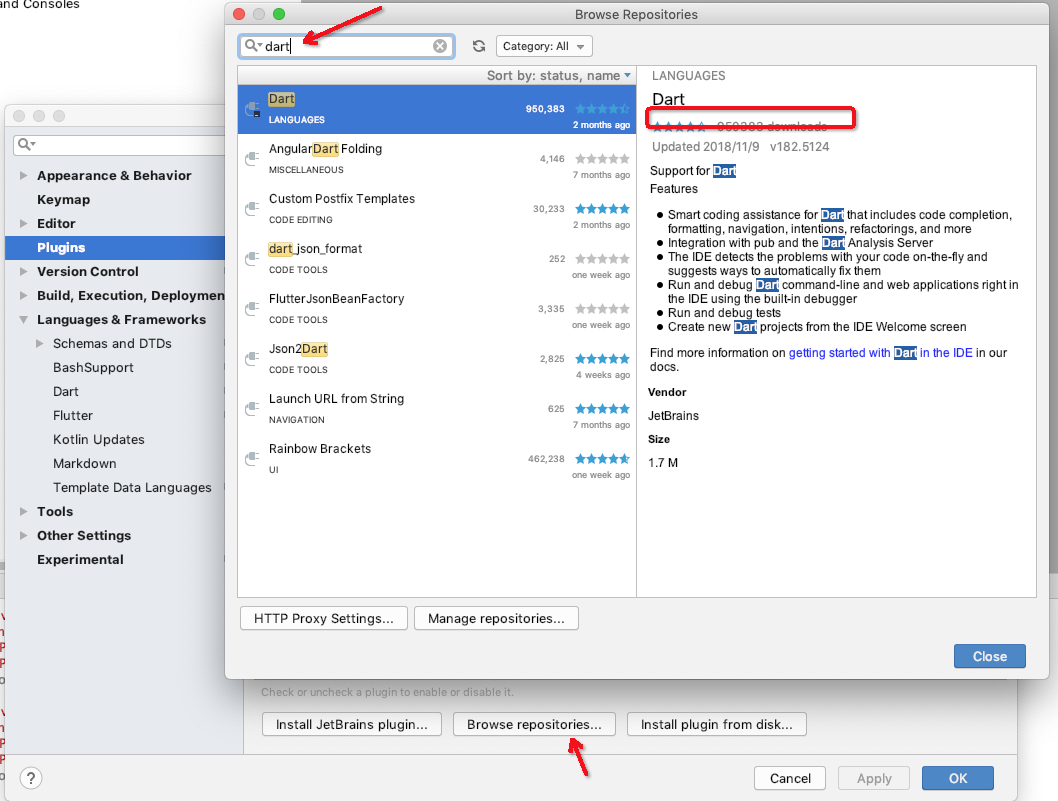Open the Category: All dropdown
Viewport: 1058px width, 801px height.
544,46
